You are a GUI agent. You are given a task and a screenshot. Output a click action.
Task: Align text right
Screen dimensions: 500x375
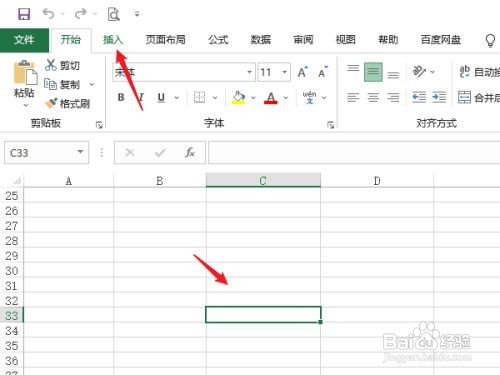tap(393, 97)
